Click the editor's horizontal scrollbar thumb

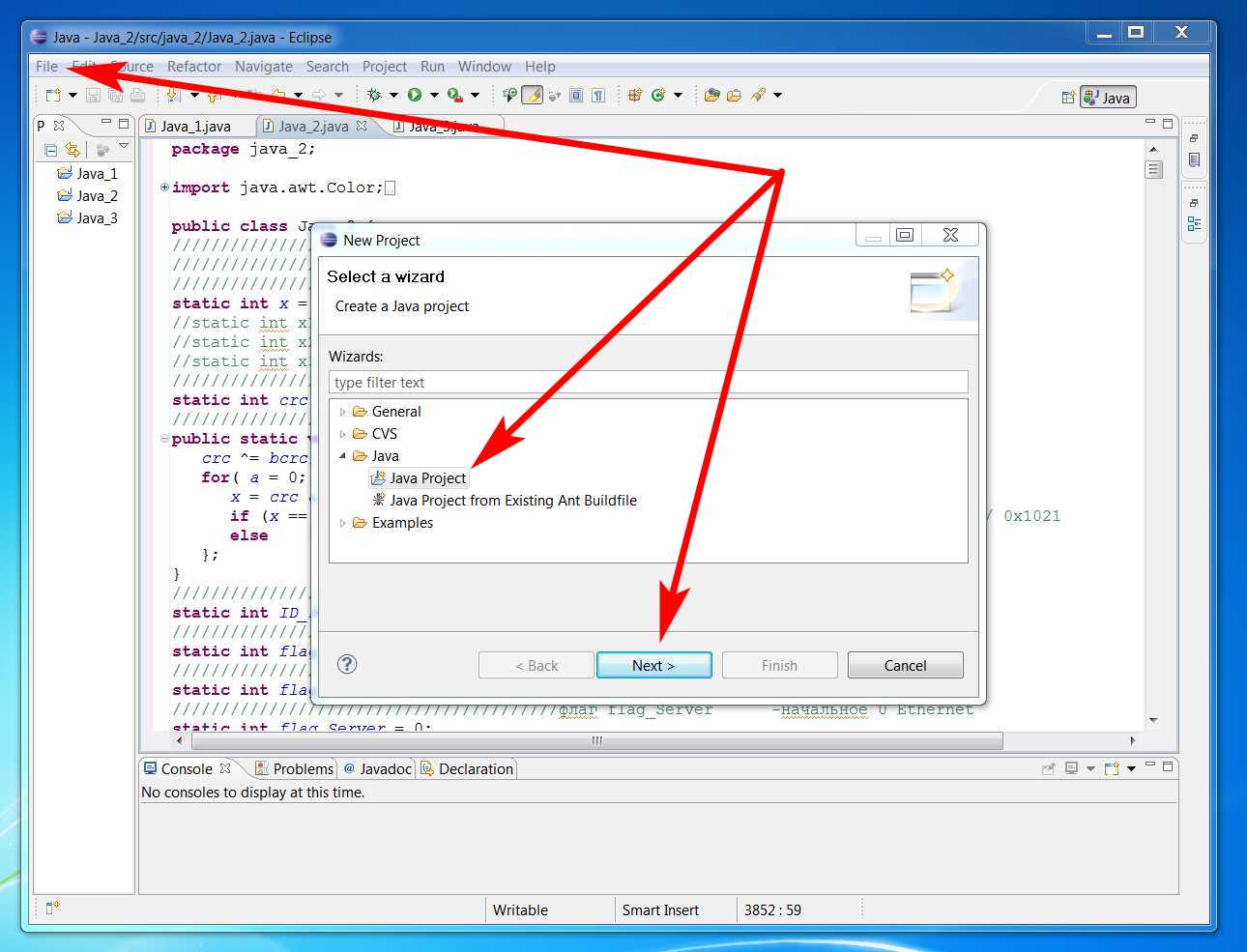coord(596,740)
